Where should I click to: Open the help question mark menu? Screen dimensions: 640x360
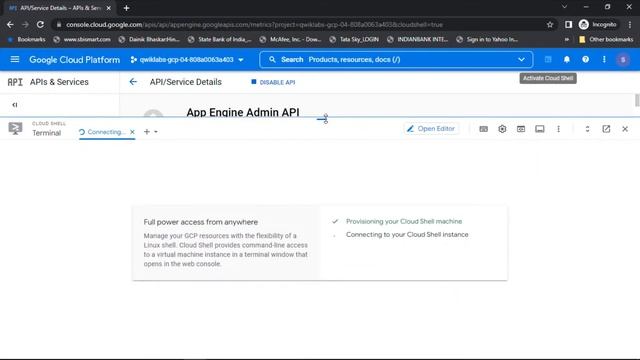[x=585, y=60]
